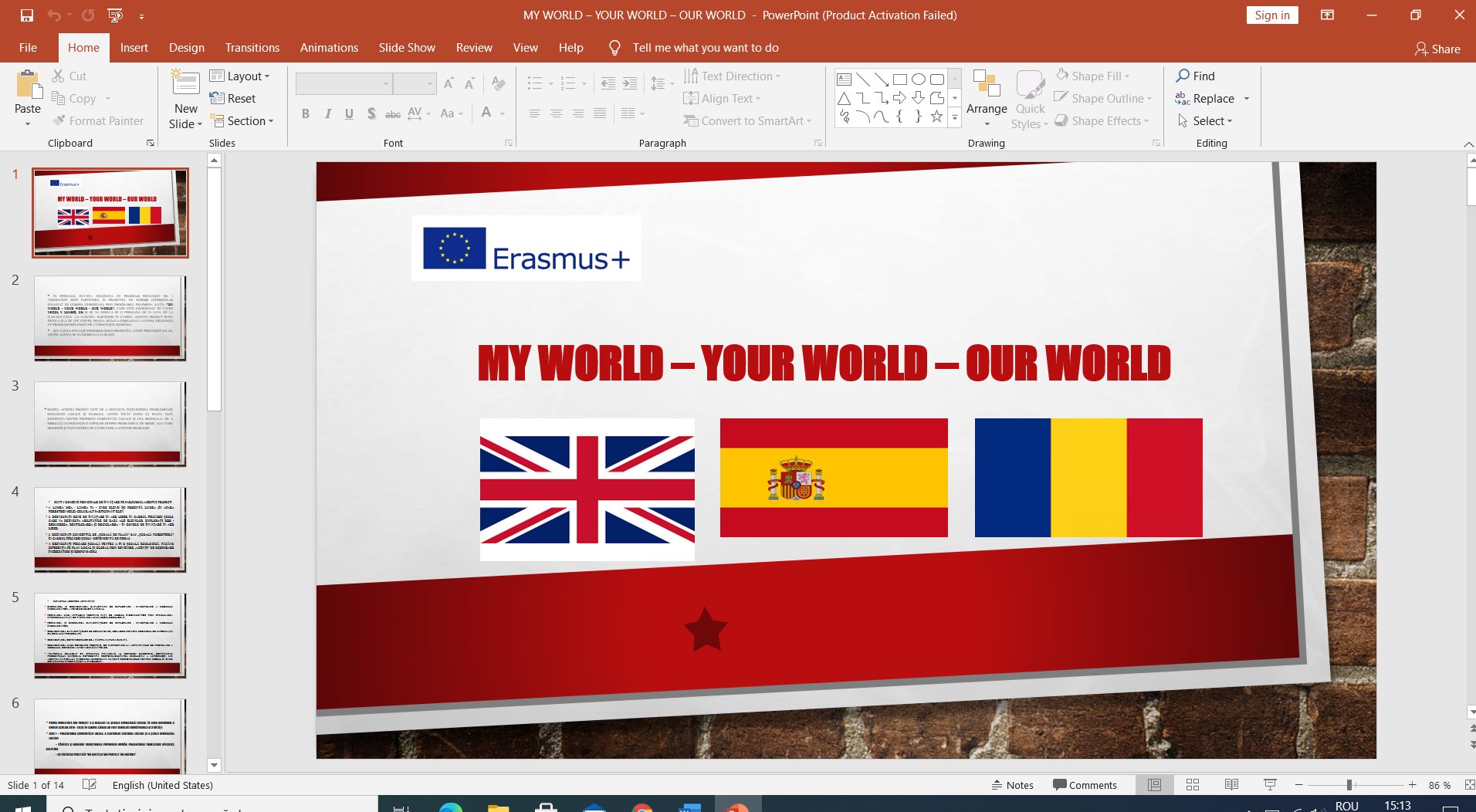The height and width of the screenshot is (812, 1476).
Task: Click the zoom slider handle
Action: click(x=1349, y=785)
